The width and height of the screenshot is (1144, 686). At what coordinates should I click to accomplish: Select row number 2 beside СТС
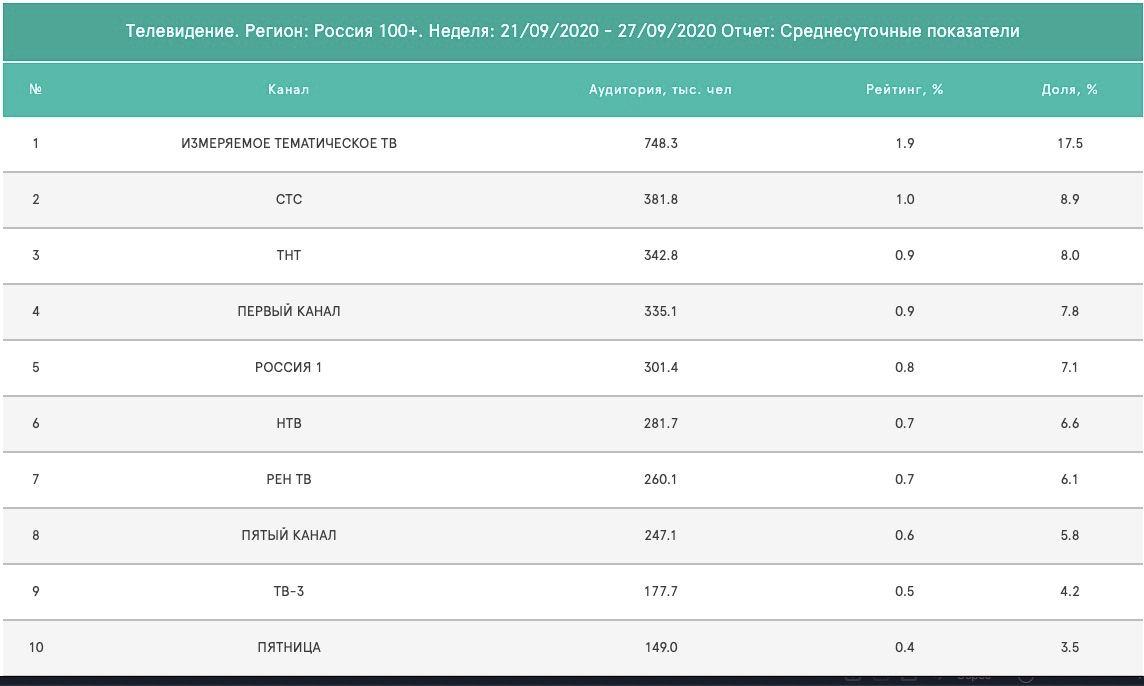tap(36, 199)
